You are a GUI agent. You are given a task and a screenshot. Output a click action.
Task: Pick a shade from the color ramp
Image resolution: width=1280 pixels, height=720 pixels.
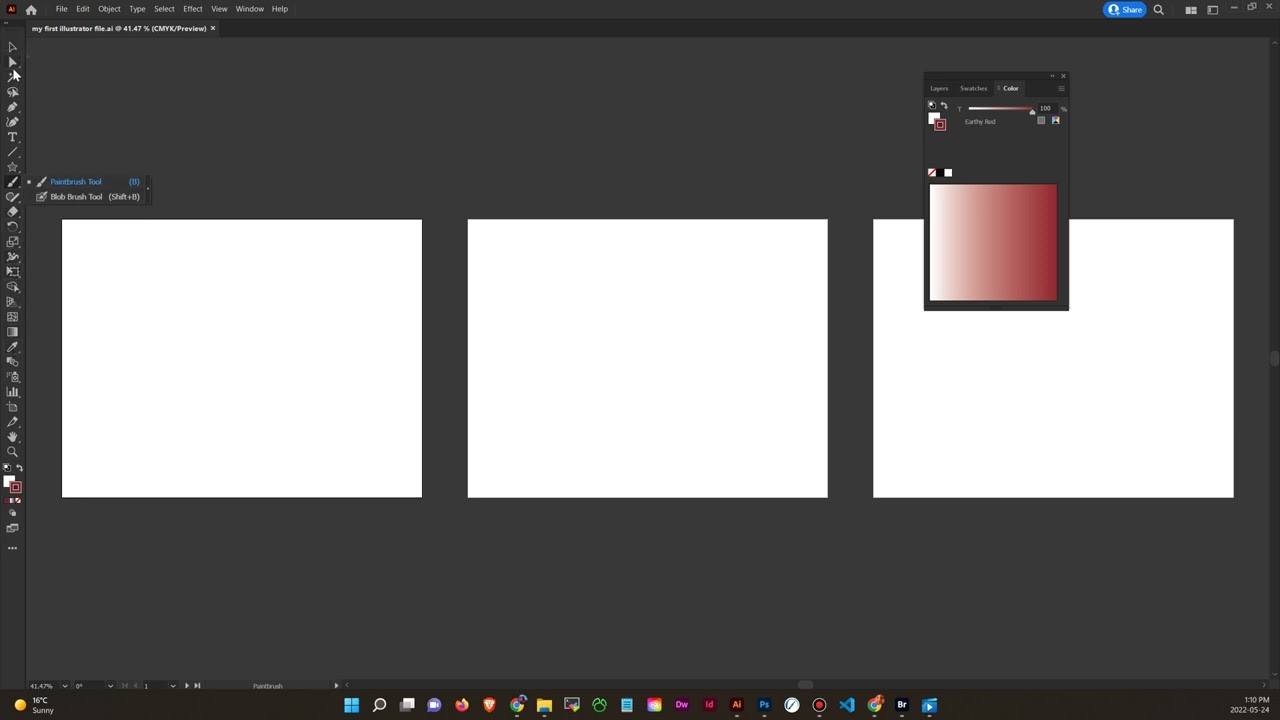993,242
